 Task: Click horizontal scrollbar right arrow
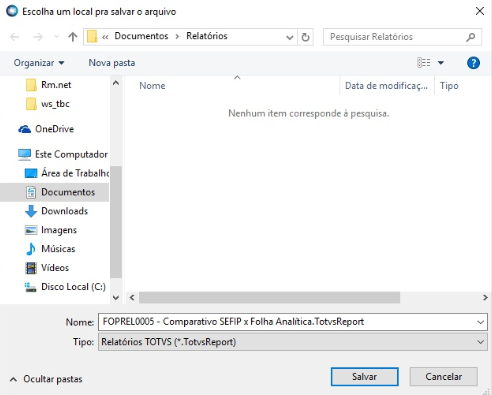(x=485, y=297)
